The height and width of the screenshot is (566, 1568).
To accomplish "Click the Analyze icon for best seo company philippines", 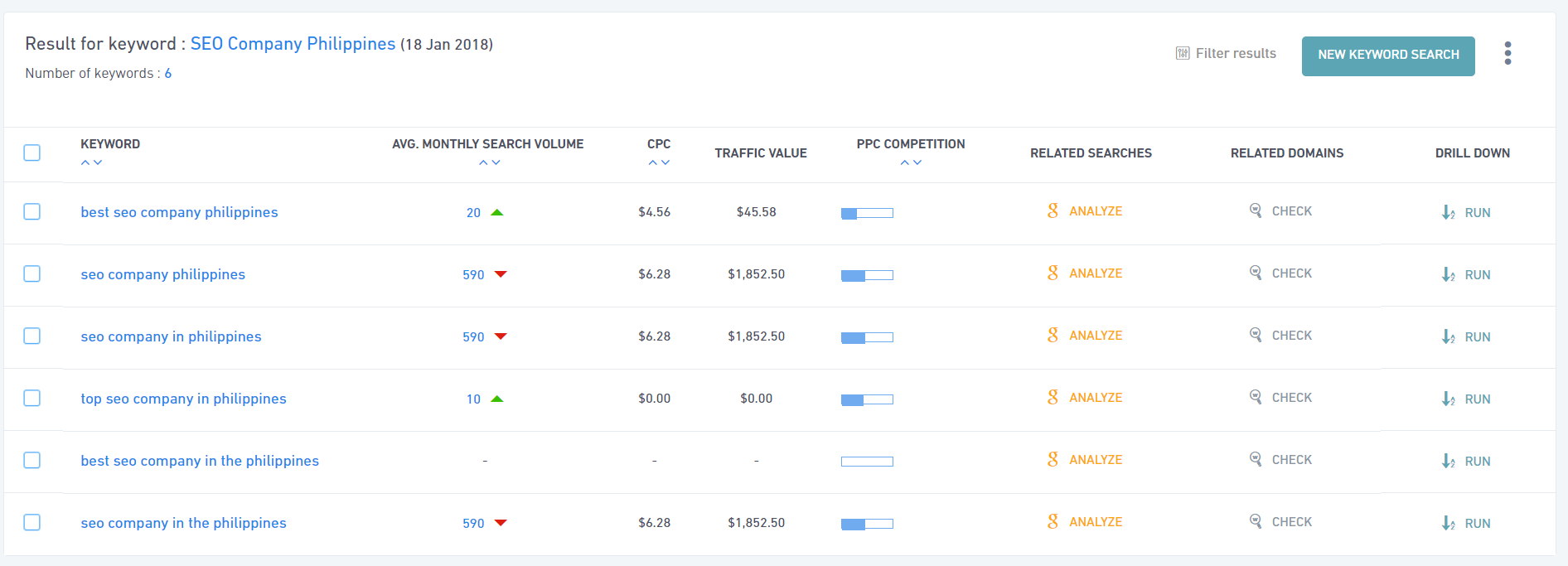I will point(1053,211).
